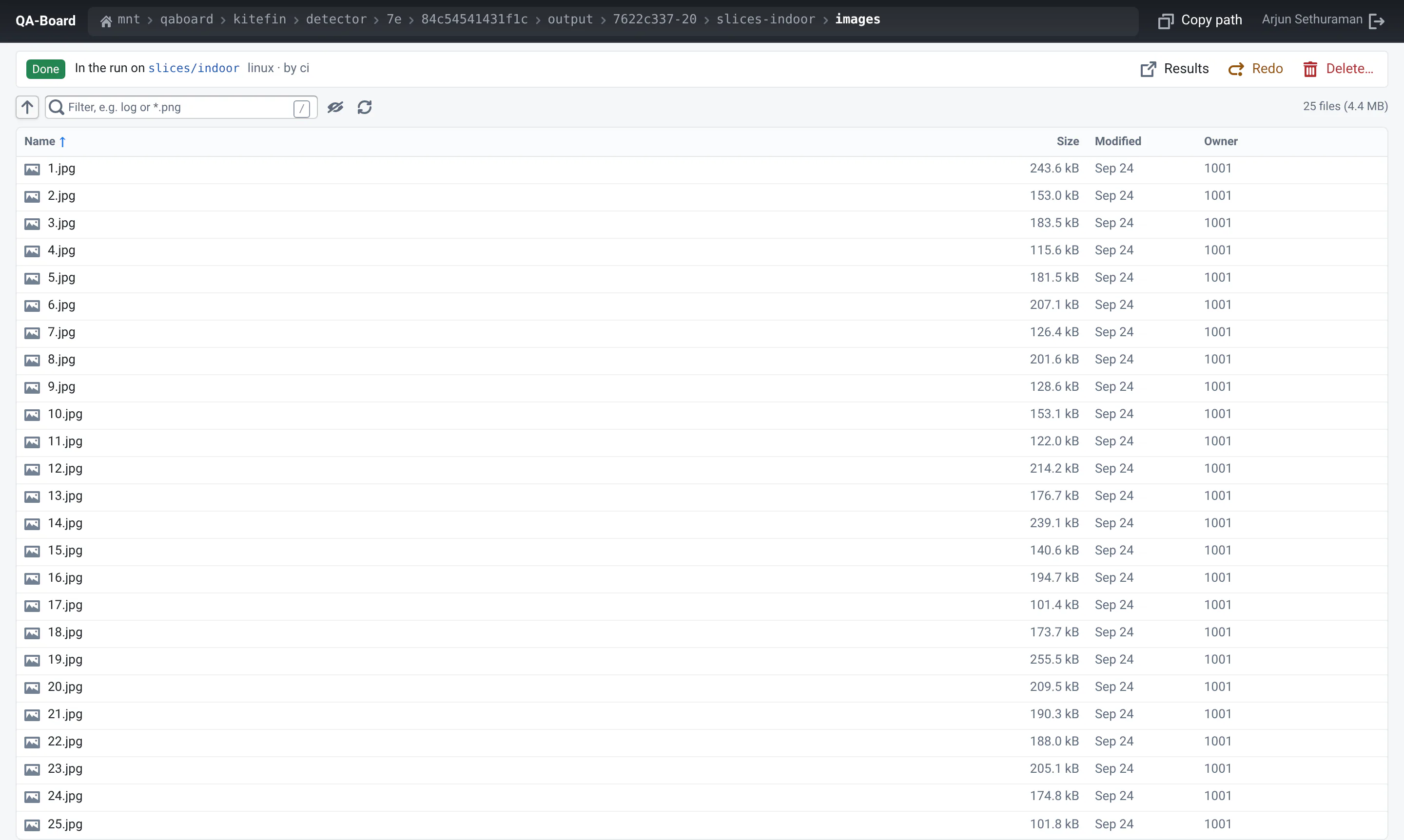Navigate to detector breadcrumb folder
This screenshot has height=840, width=1404.
click(336, 19)
